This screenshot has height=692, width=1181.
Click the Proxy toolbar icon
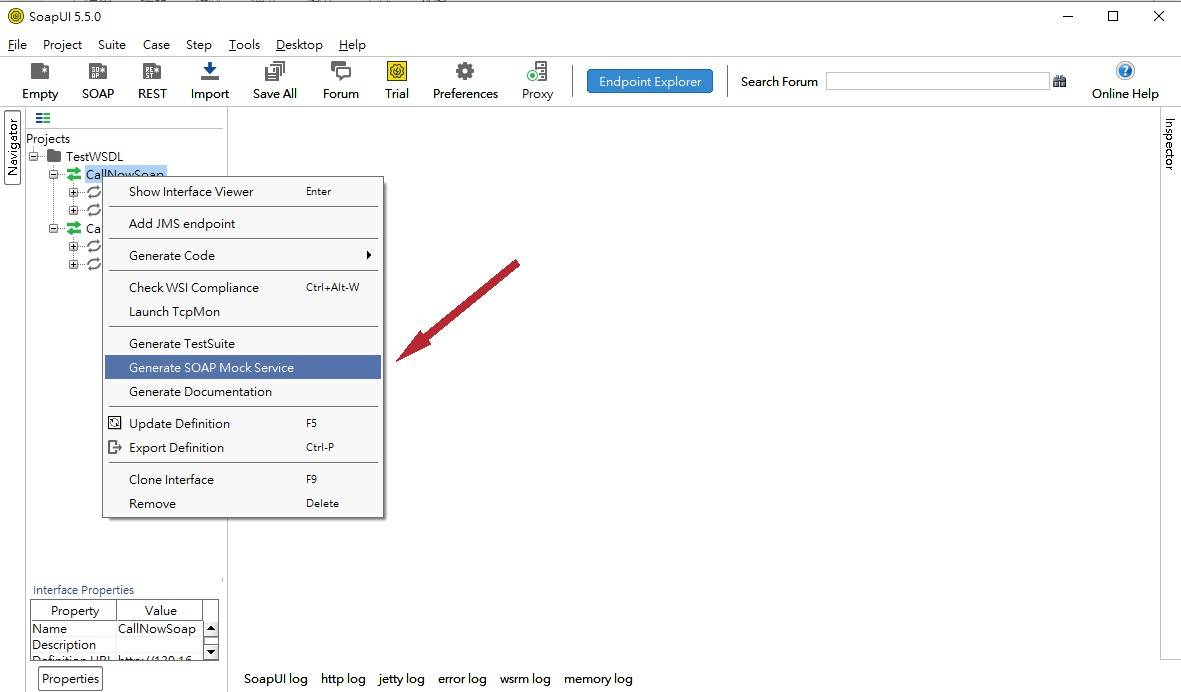point(537,72)
